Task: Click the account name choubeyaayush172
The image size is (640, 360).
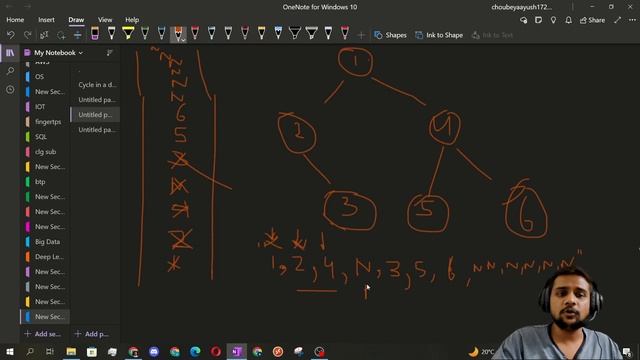Action: [x=521, y=7]
